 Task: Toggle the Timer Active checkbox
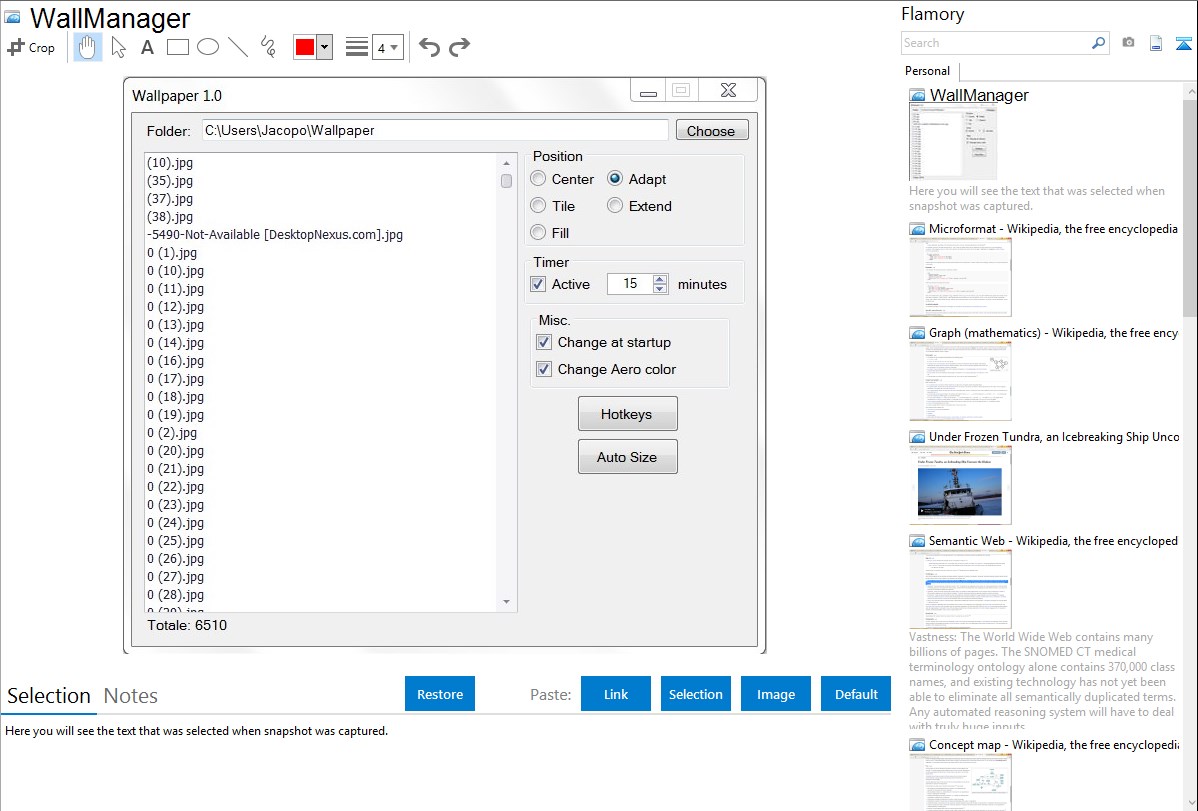click(x=539, y=284)
